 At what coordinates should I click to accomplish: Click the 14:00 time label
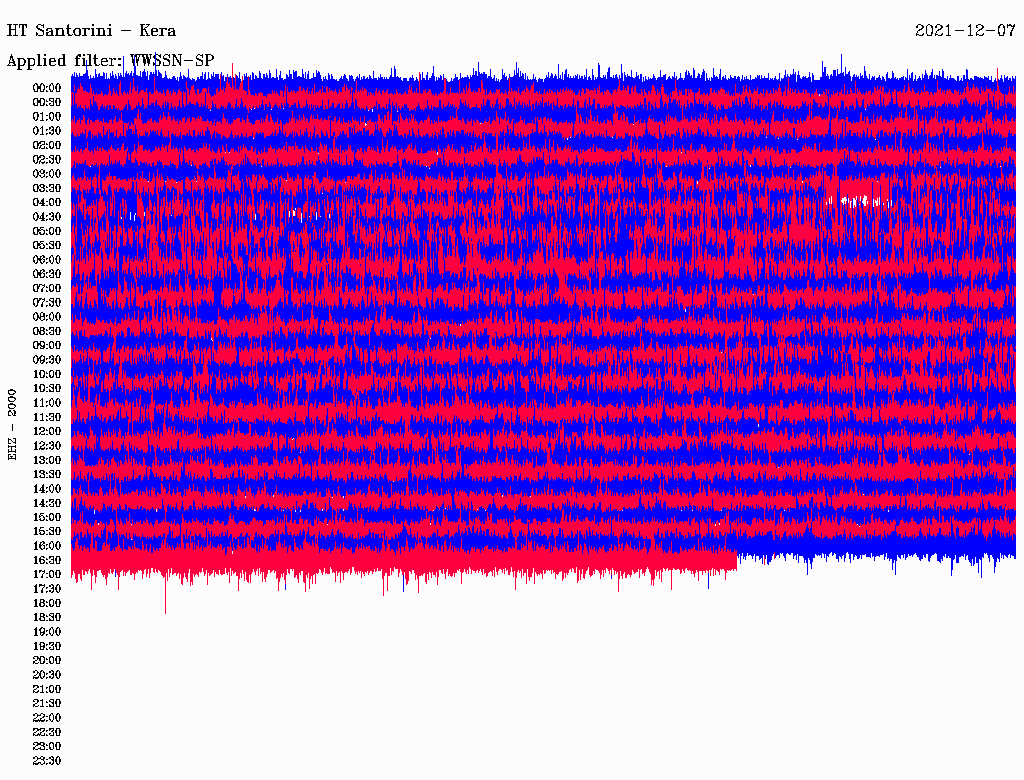pos(47,489)
